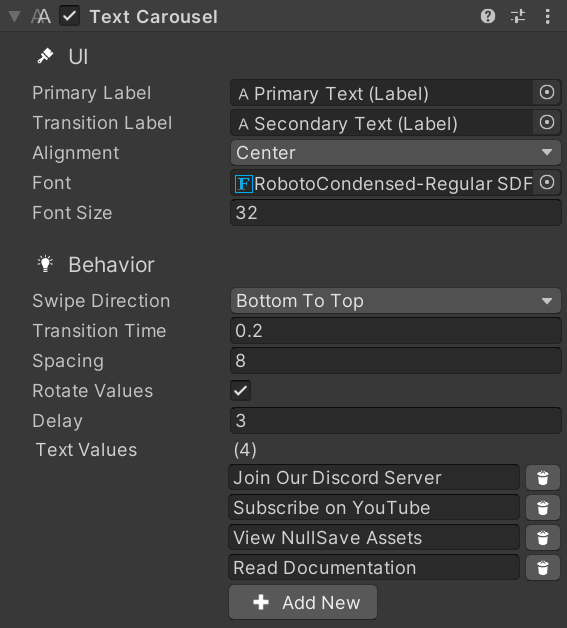This screenshot has height=628, width=567.
Task: Select the Spacing value field
Action: click(x=396, y=360)
